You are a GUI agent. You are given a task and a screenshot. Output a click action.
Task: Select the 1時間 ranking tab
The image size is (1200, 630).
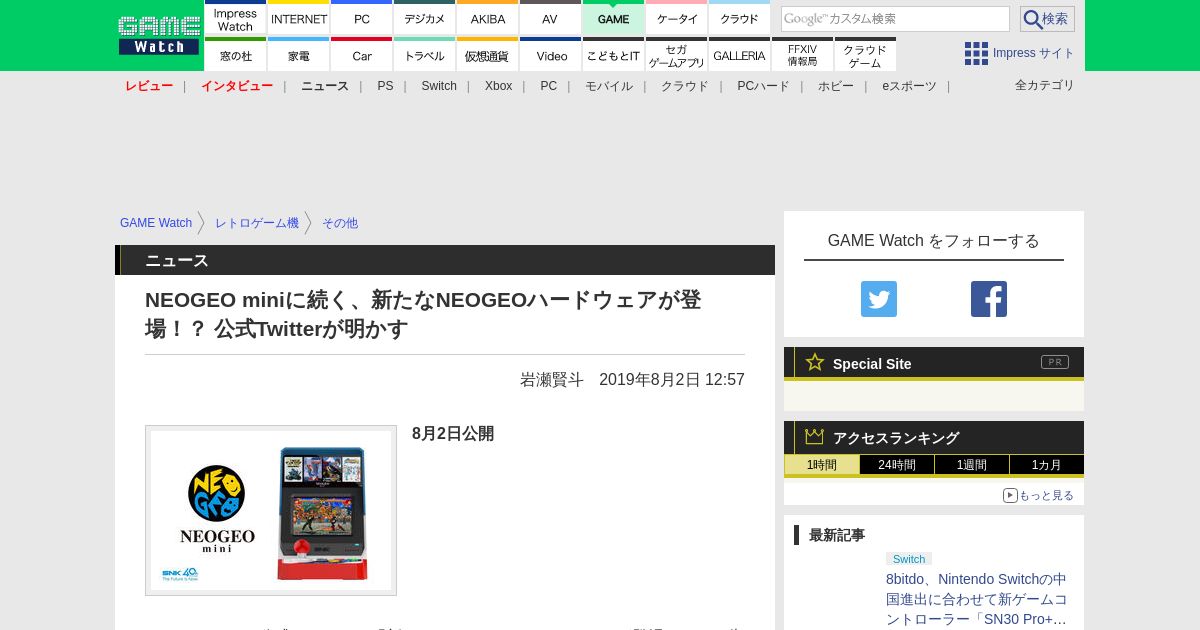pyautogui.click(x=822, y=465)
